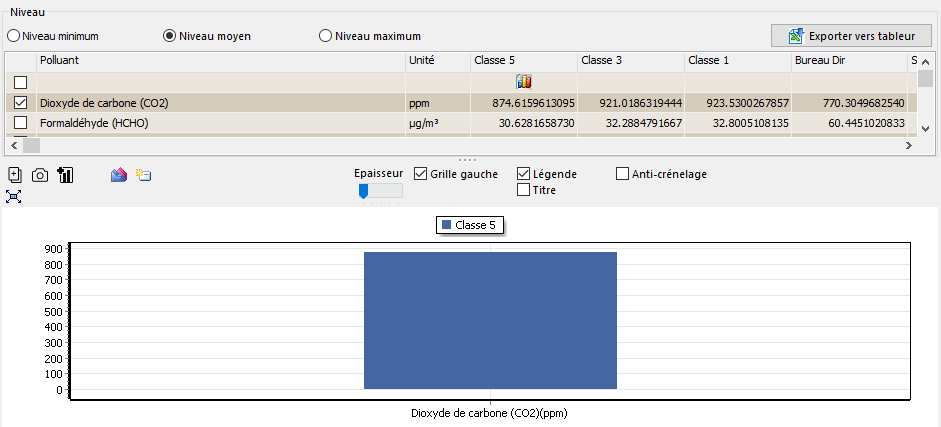This screenshot has height=427, width=941.
Task: Click the three-dot splitter grip above the toolbar
Action: coord(467,160)
